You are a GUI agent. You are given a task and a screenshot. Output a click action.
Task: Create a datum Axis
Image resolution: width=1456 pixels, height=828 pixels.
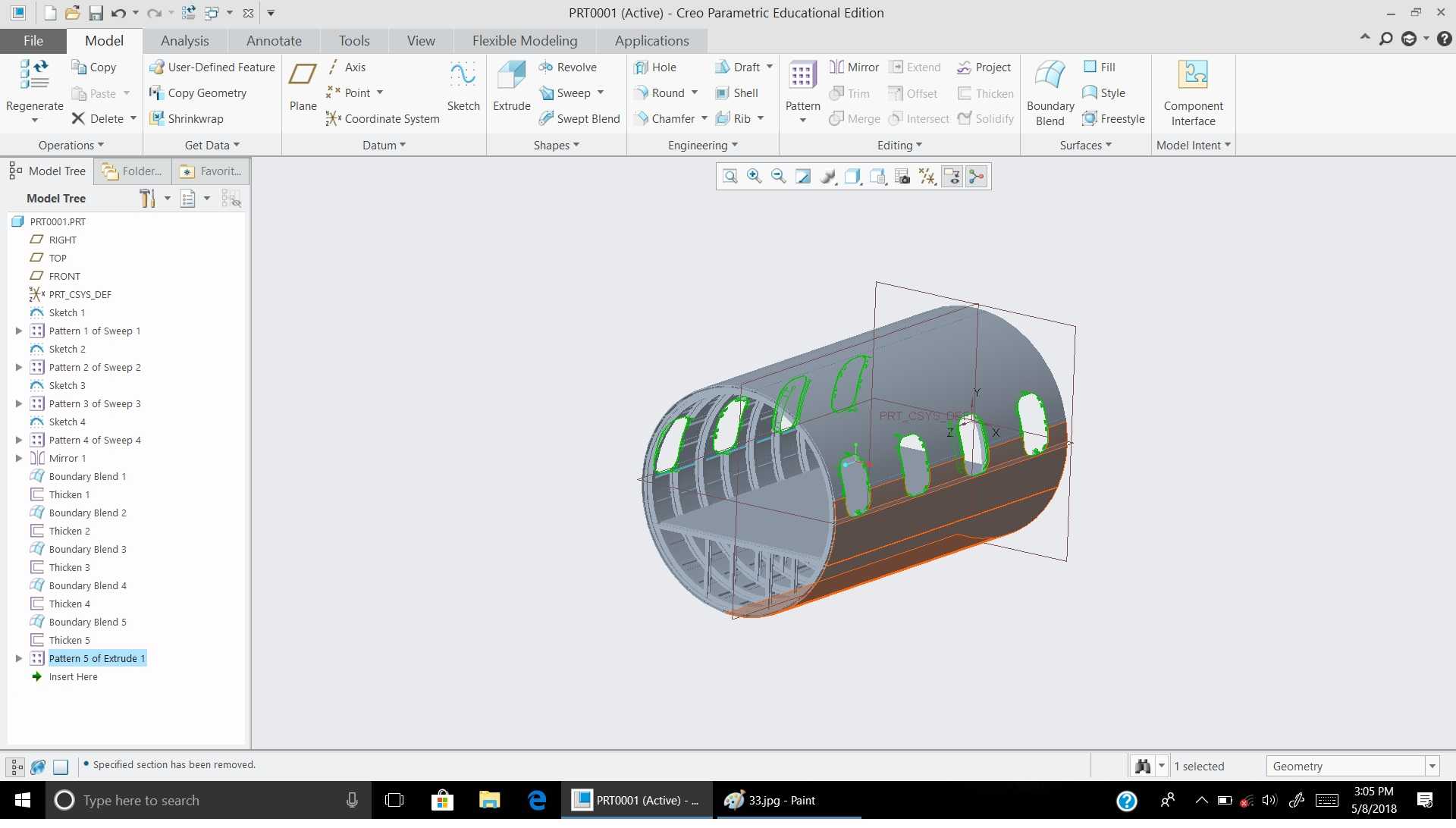pos(347,67)
